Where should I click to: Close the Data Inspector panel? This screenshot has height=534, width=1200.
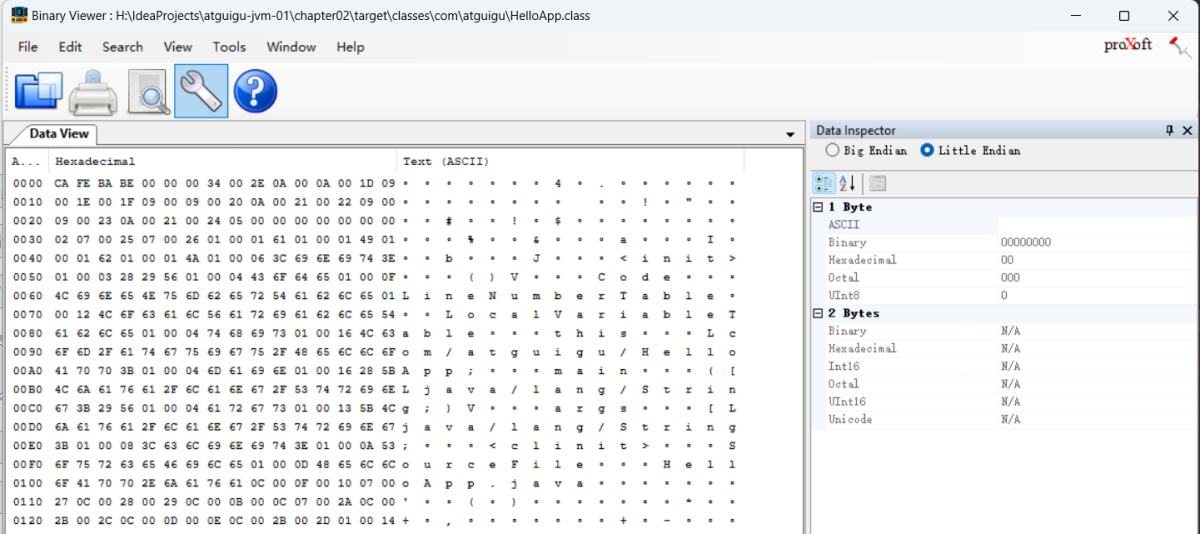[x=1187, y=131]
